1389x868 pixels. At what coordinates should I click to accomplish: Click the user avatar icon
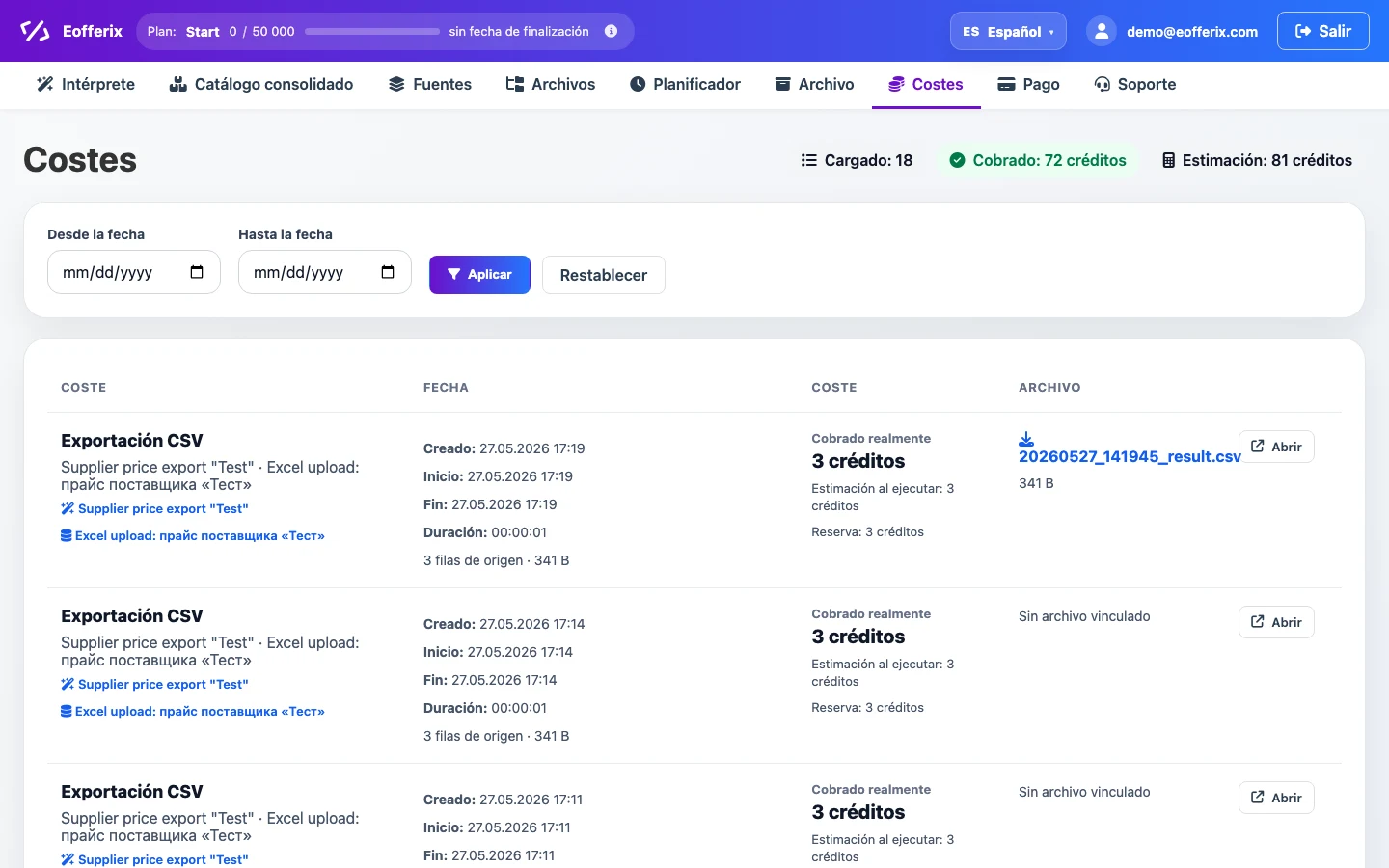tap(1102, 31)
